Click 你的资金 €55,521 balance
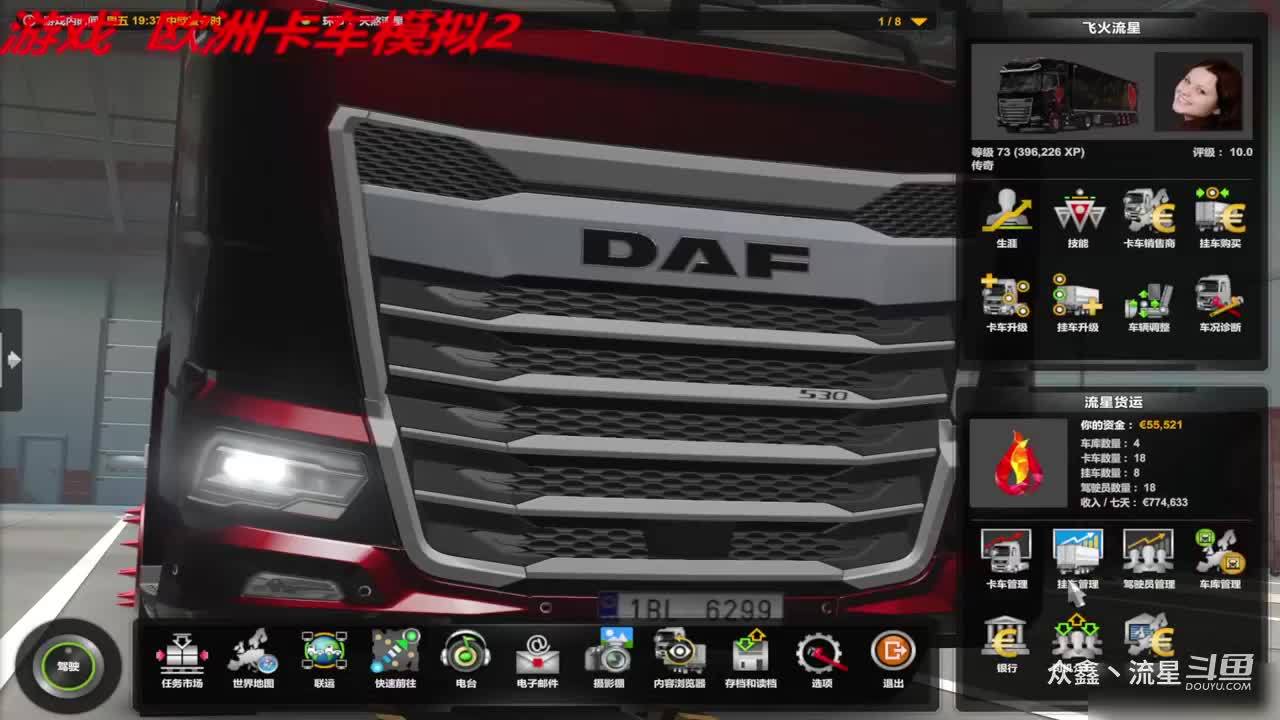1280x720 pixels. tap(1131, 425)
